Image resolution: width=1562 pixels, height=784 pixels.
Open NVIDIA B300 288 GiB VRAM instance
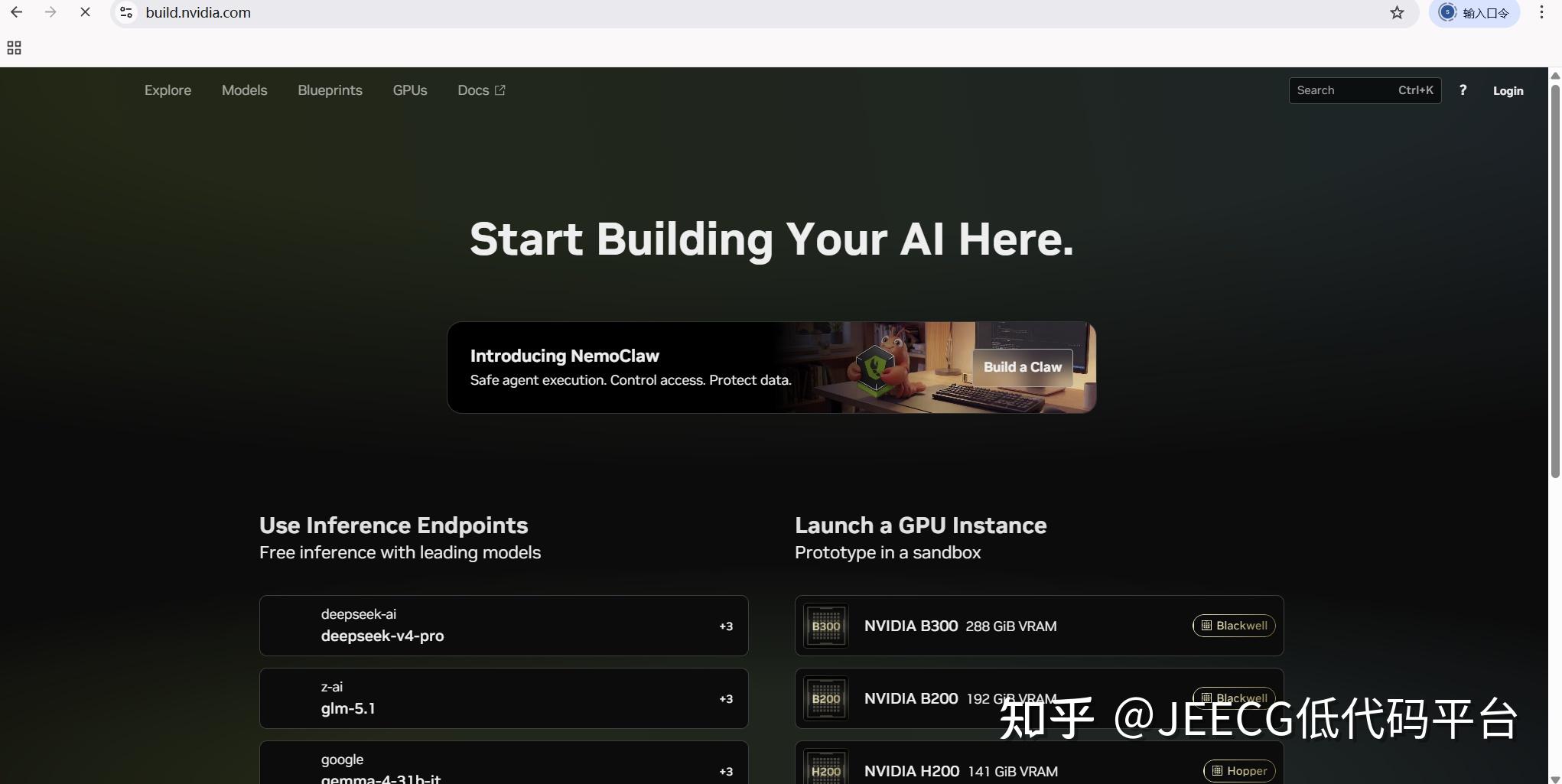1039,626
